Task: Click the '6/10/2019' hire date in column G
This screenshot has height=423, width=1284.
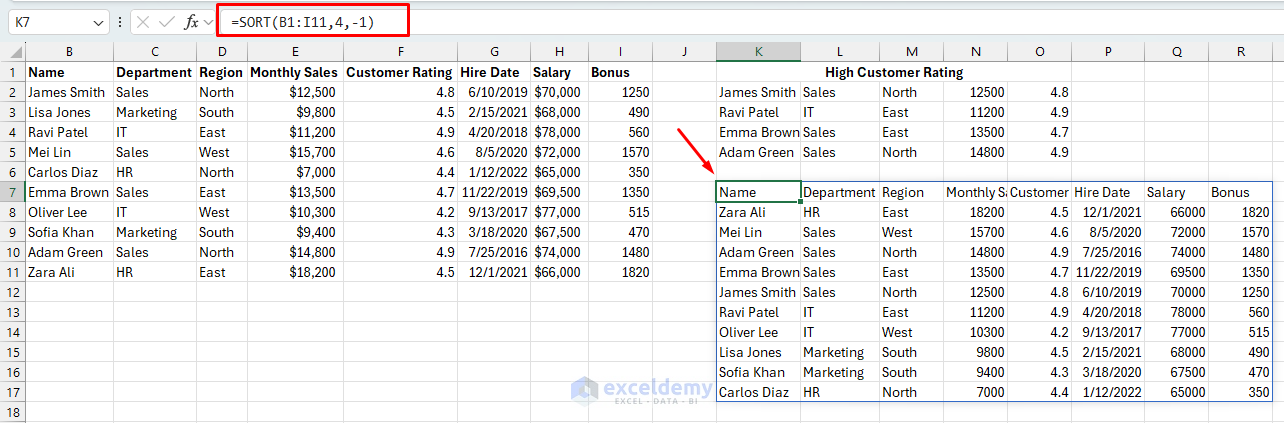Action: click(494, 92)
